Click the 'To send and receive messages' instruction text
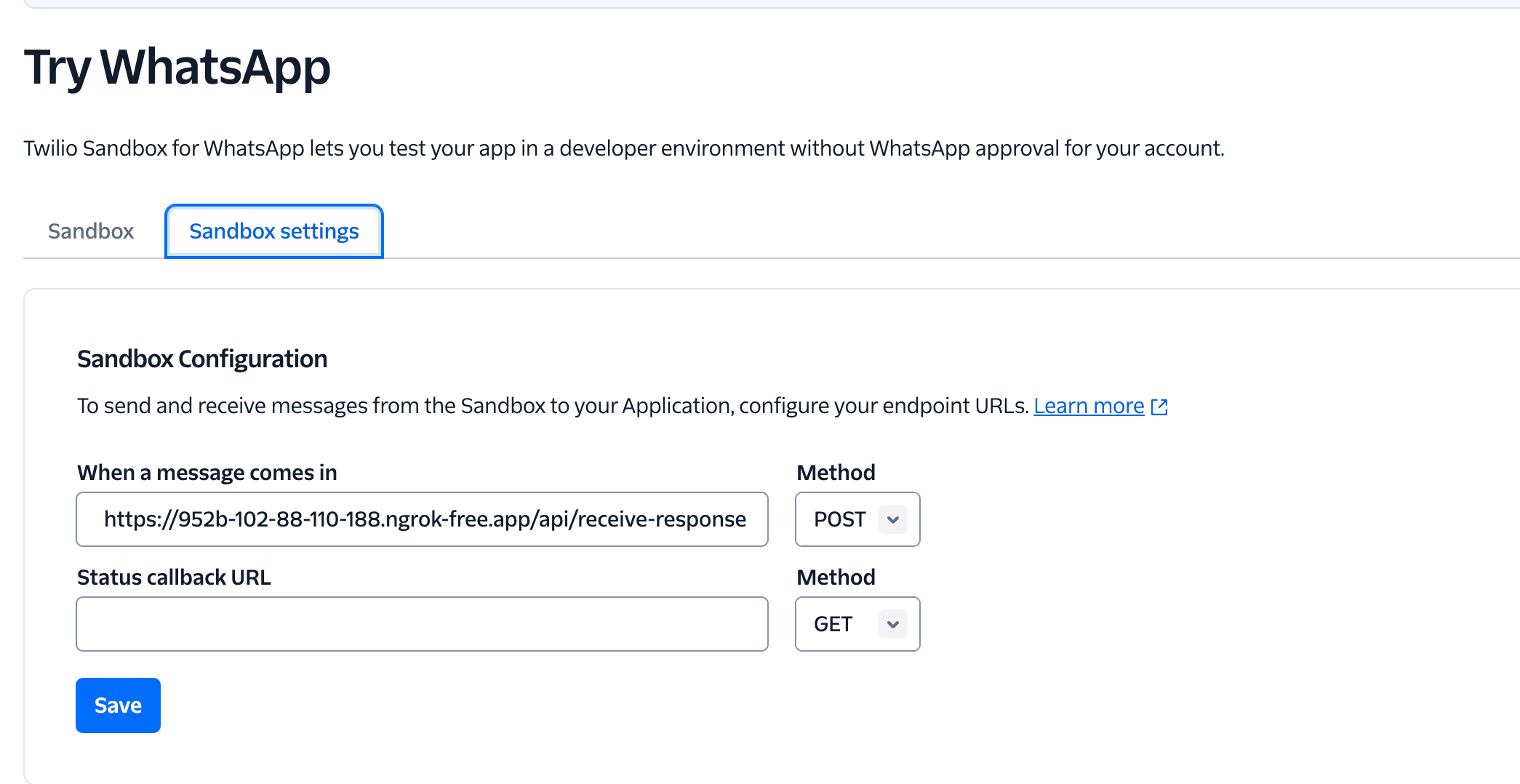Screen dimensions: 1520x784 pyautogui.click(x=553, y=406)
